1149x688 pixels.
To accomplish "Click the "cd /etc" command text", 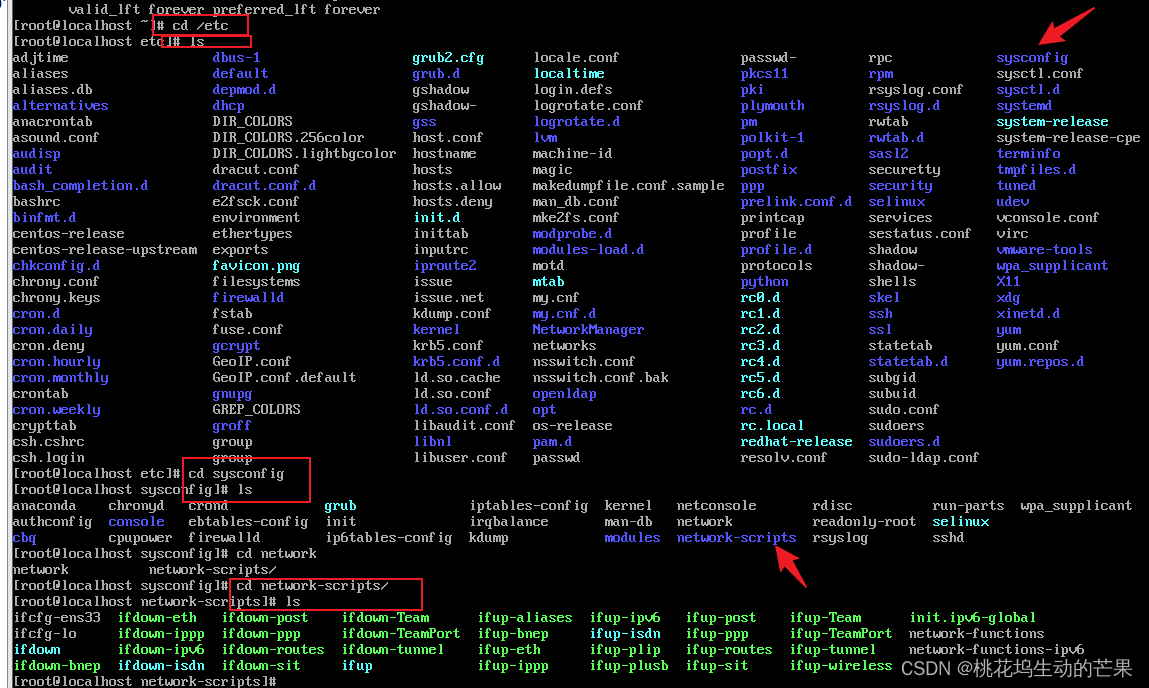I will (x=200, y=26).
